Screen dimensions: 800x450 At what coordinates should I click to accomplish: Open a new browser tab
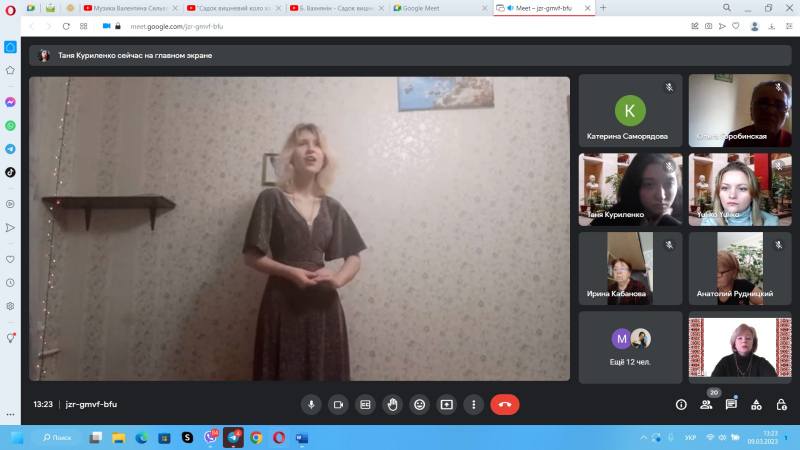[x=603, y=8]
